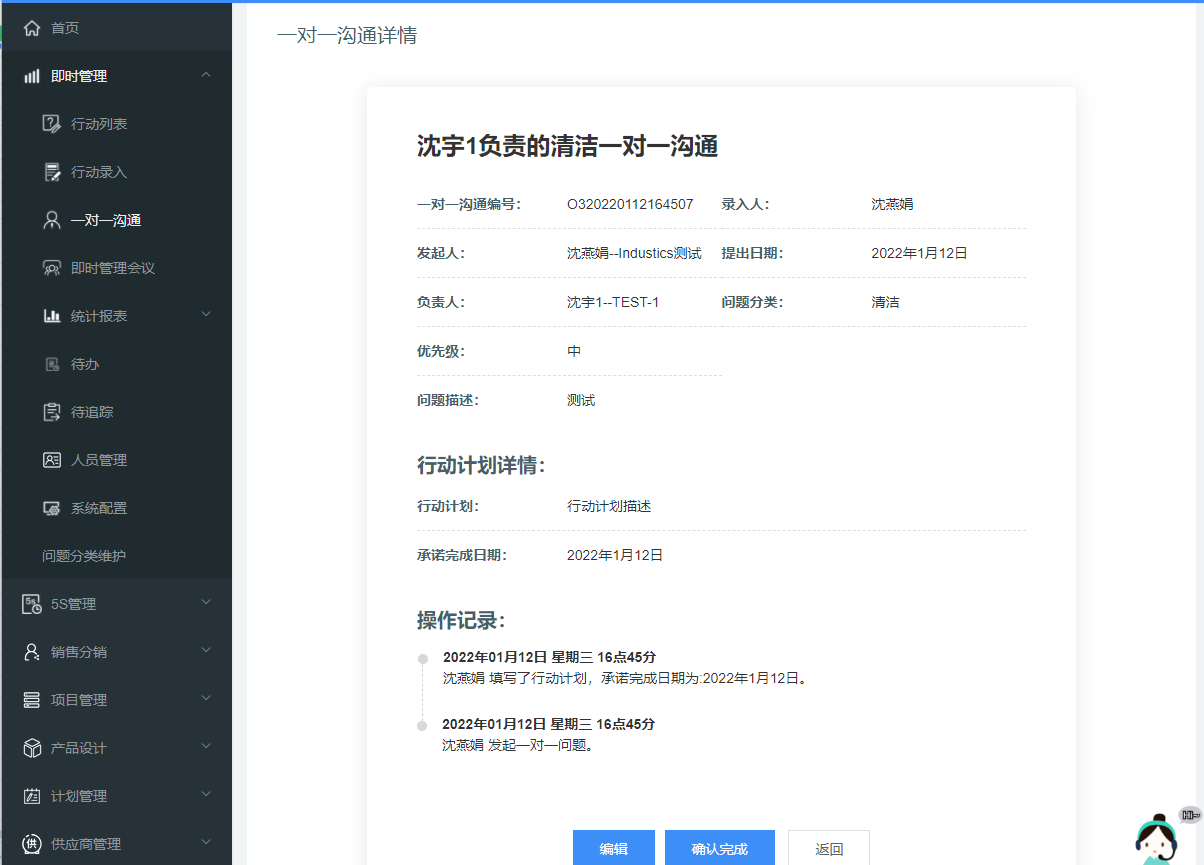Expand the 销售分销 menu arrow
This screenshot has width=1204, height=865.
pos(206,651)
